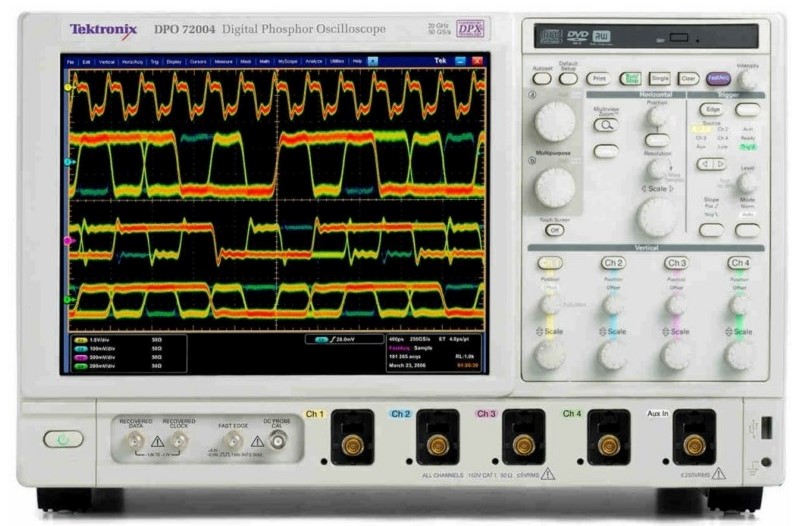
Task: Click the Horizontal Scale knob
Action: tap(657, 216)
